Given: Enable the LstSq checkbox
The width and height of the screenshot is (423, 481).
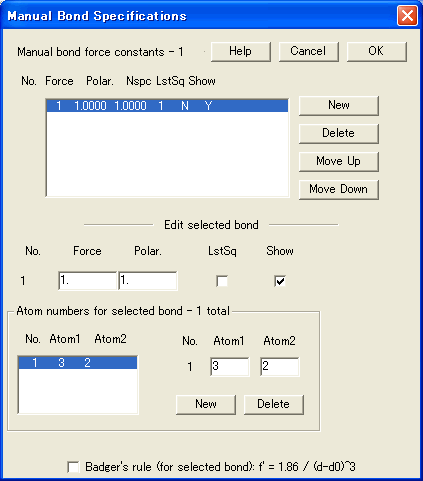Looking at the screenshot, I should coord(222,281).
